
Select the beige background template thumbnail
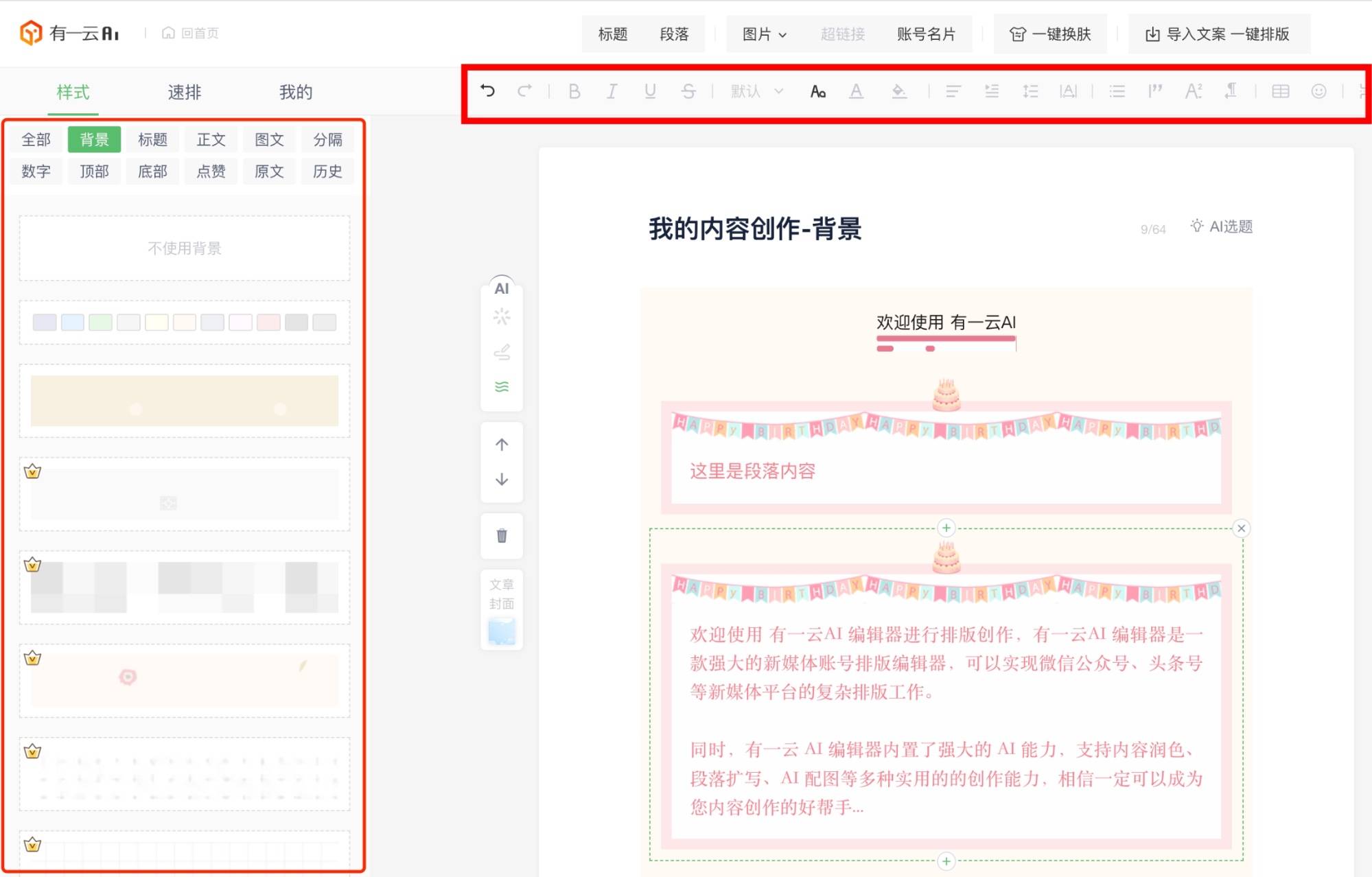click(x=185, y=401)
